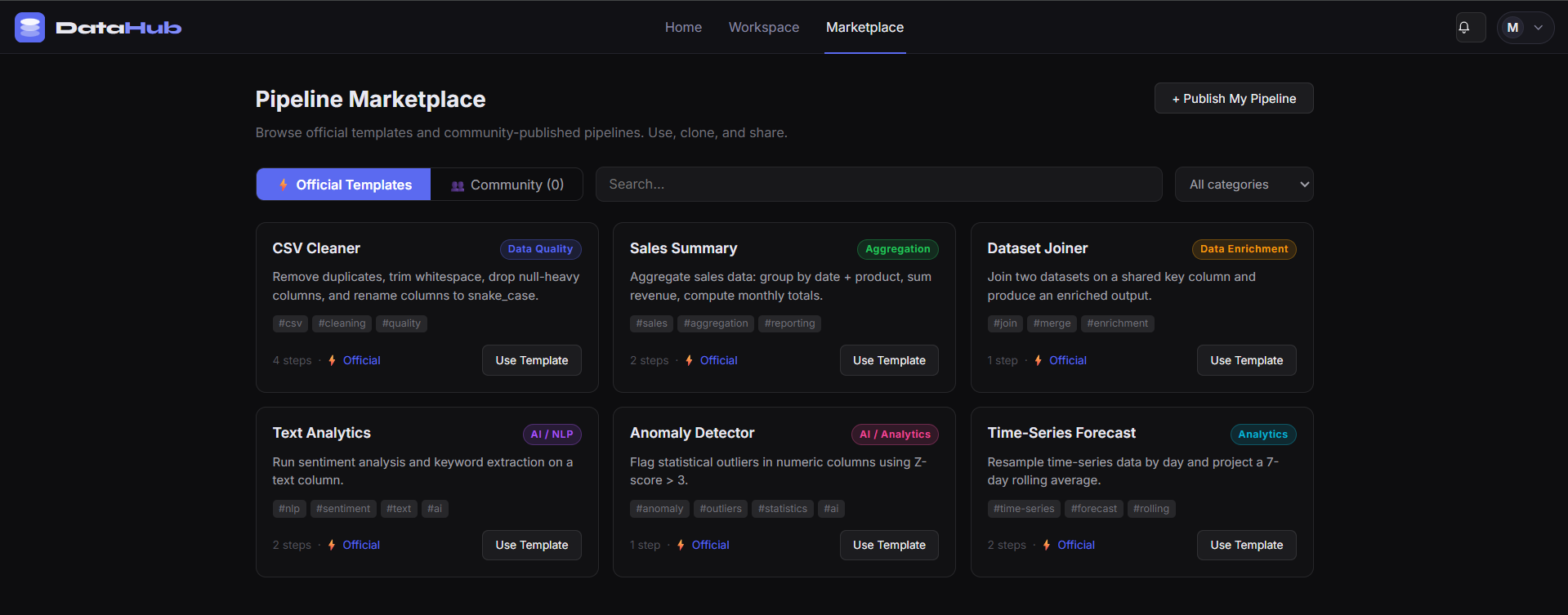Viewport: 1568px width, 615px height.
Task: Click the #aggregation tag
Action: (716, 323)
